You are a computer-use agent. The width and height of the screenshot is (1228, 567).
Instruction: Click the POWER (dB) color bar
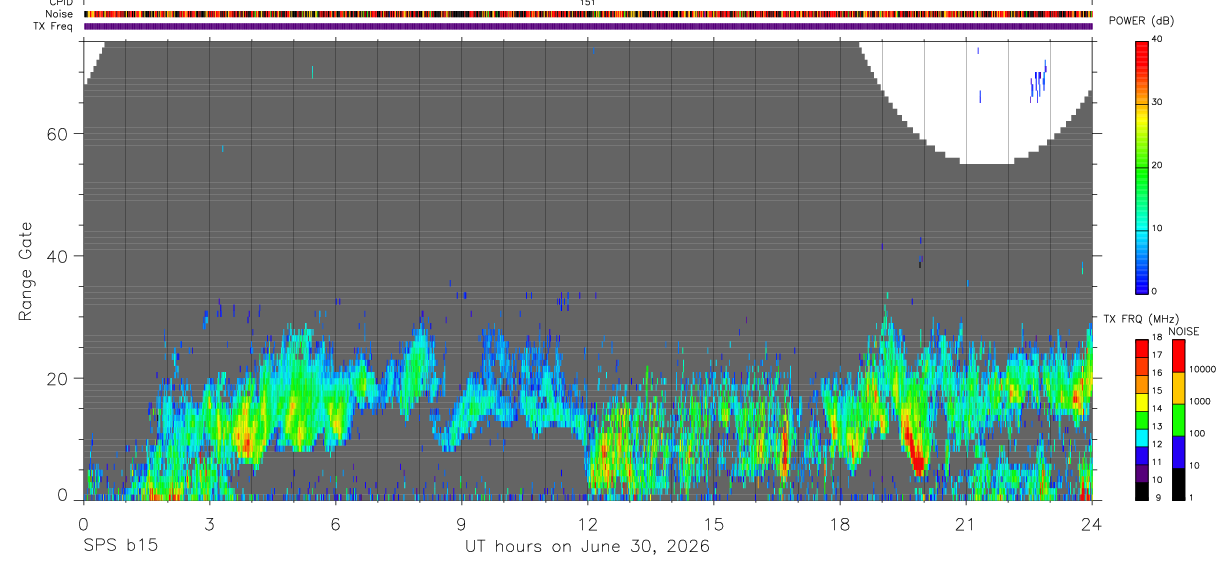1142,166
